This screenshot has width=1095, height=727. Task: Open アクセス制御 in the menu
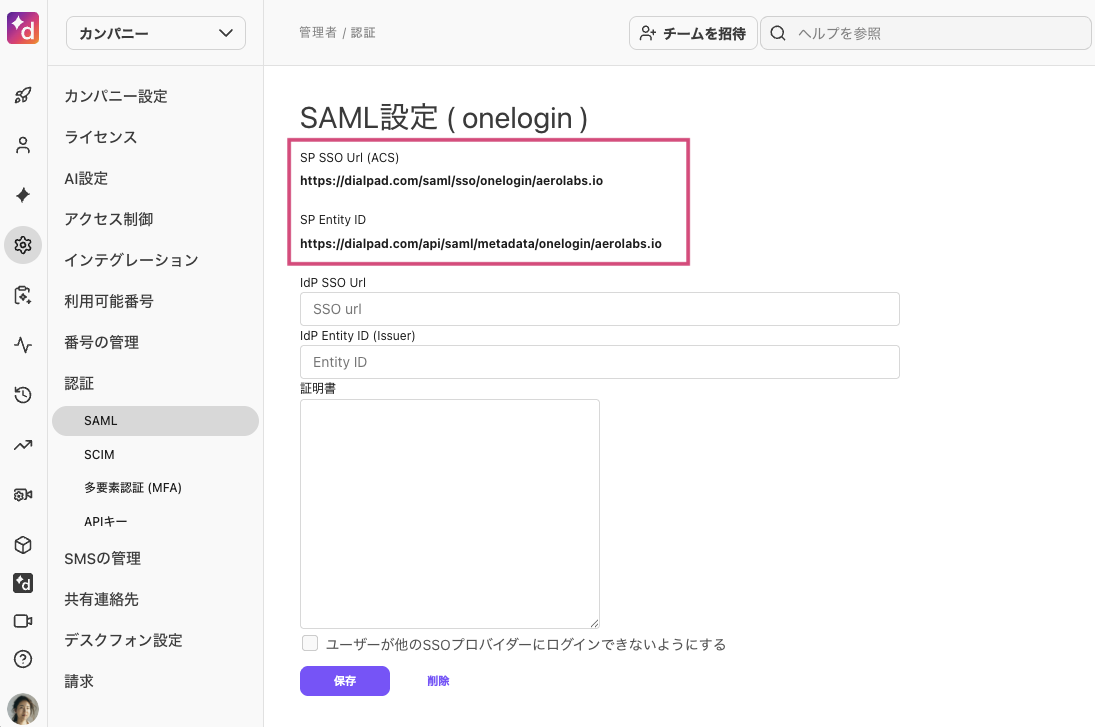(108, 219)
